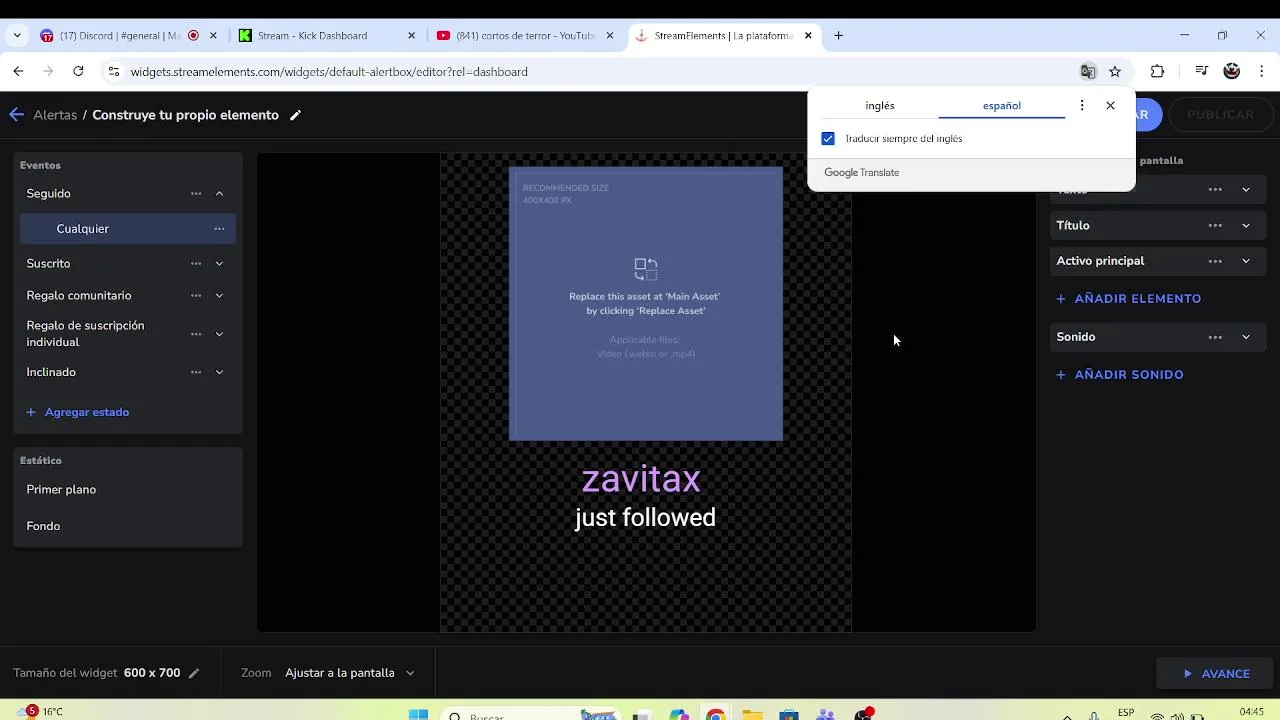Image resolution: width=1280 pixels, height=720 pixels.
Task: Close the StreamElements browser tab
Action: (x=808, y=36)
